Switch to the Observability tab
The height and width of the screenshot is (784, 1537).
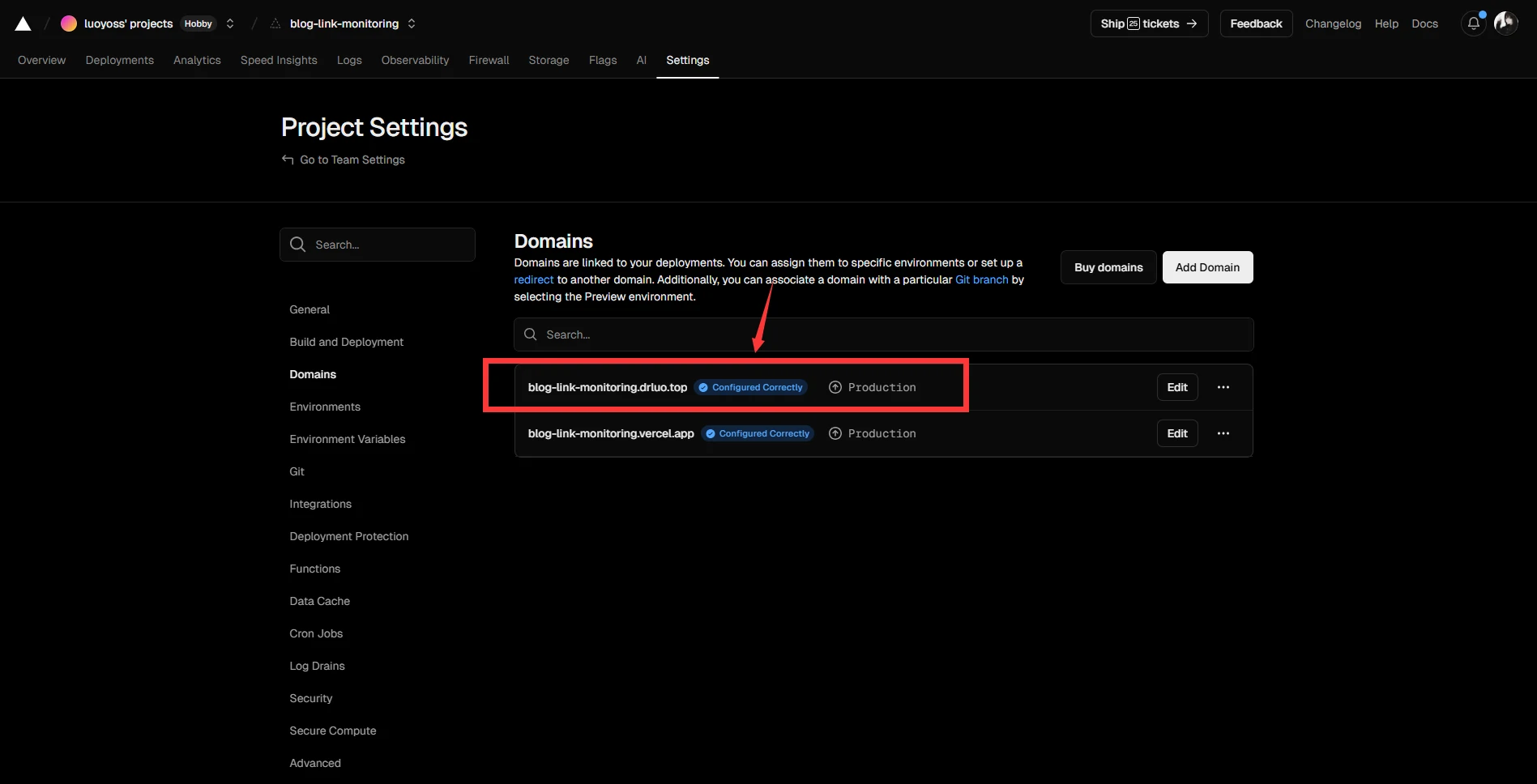[x=415, y=60]
